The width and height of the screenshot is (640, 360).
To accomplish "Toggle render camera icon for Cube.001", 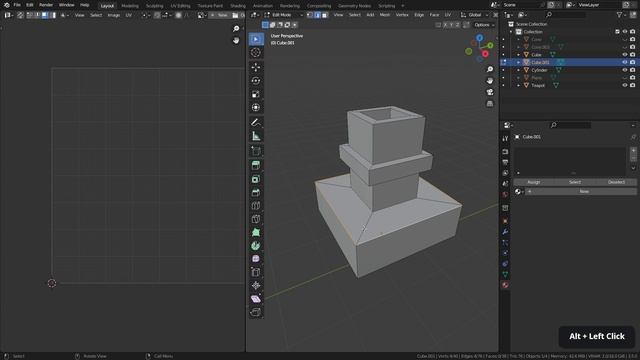I will point(632,62).
